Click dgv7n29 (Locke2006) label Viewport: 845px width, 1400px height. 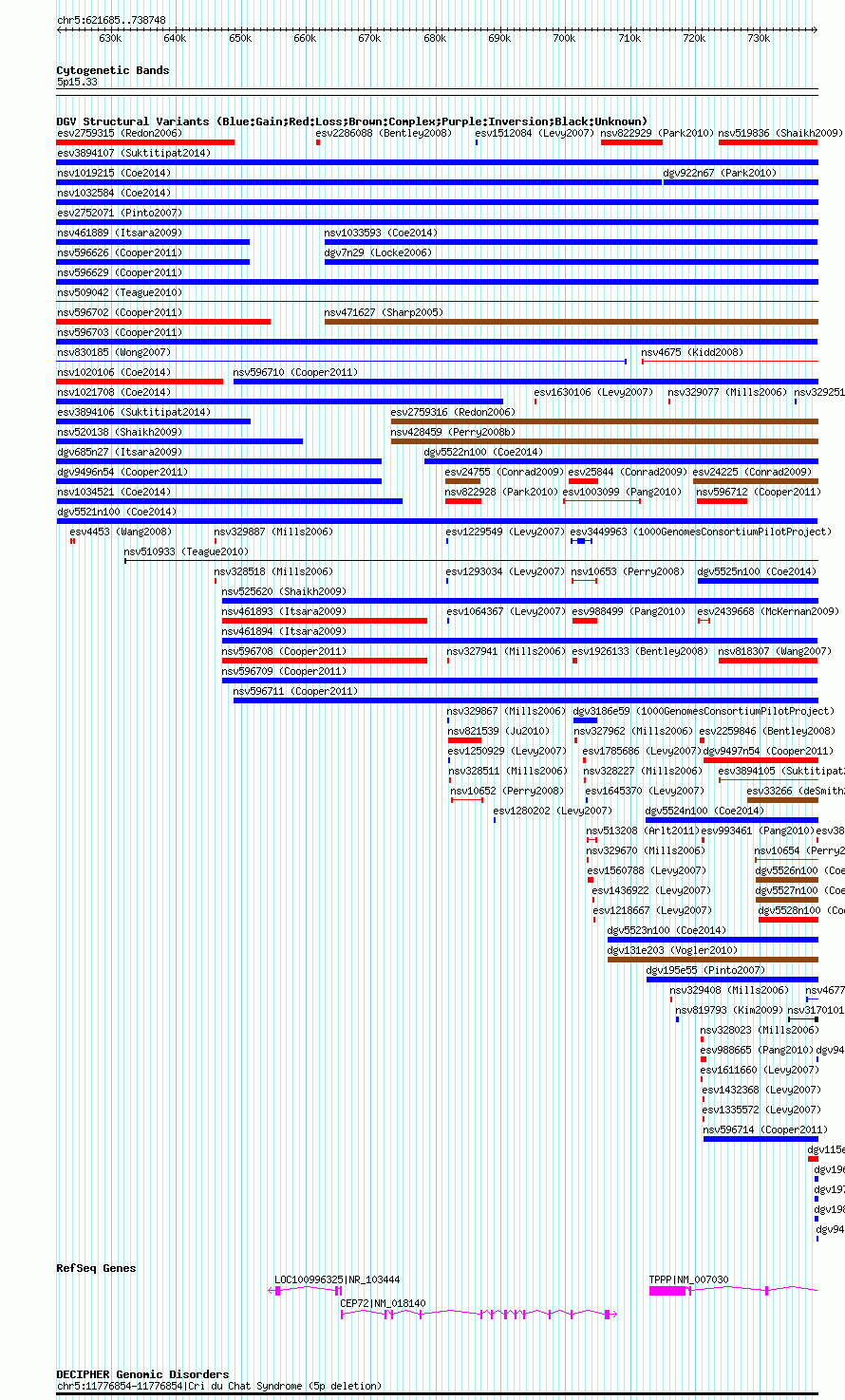pyautogui.click(x=378, y=253)
